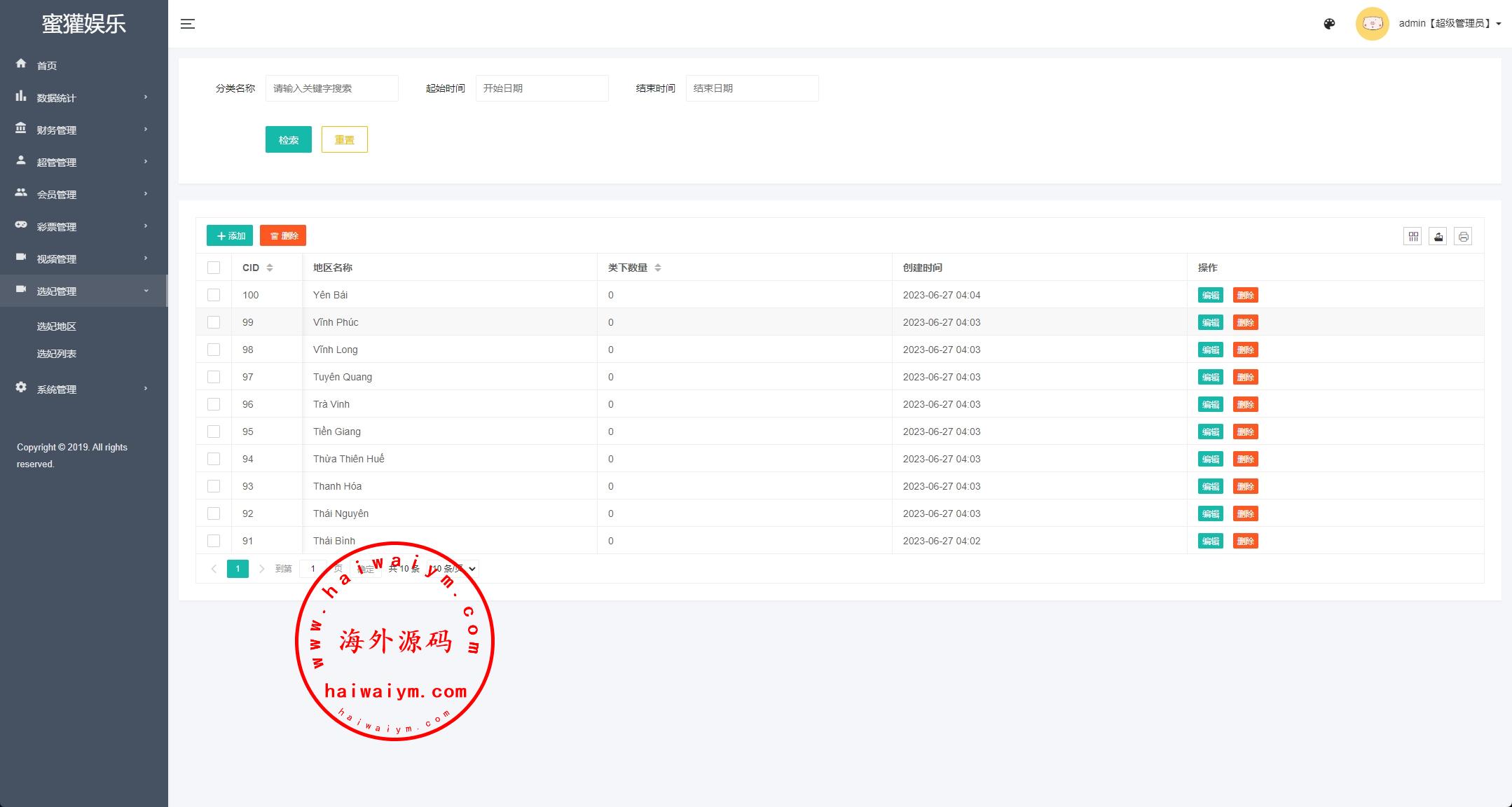Open the admin user dropdown arrow

(1499, 24)
